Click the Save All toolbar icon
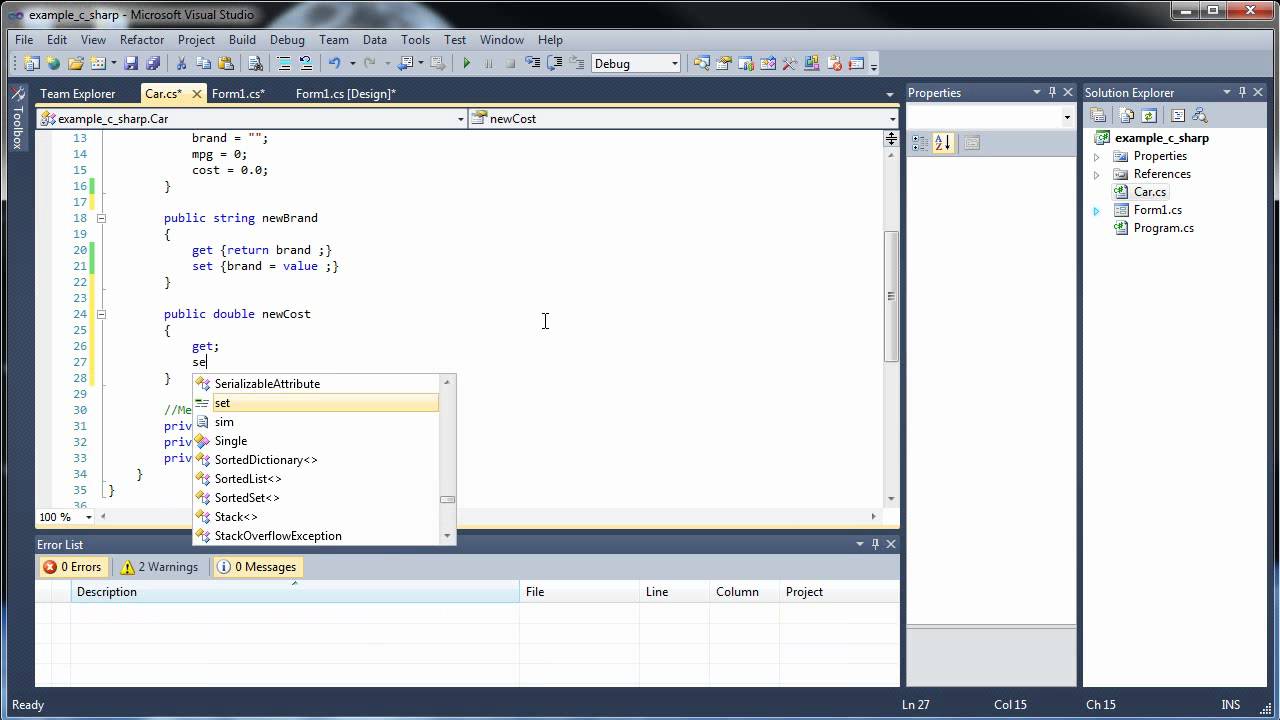The width and height of the screenshot is (1280, 720). click(x=151, y=64)
